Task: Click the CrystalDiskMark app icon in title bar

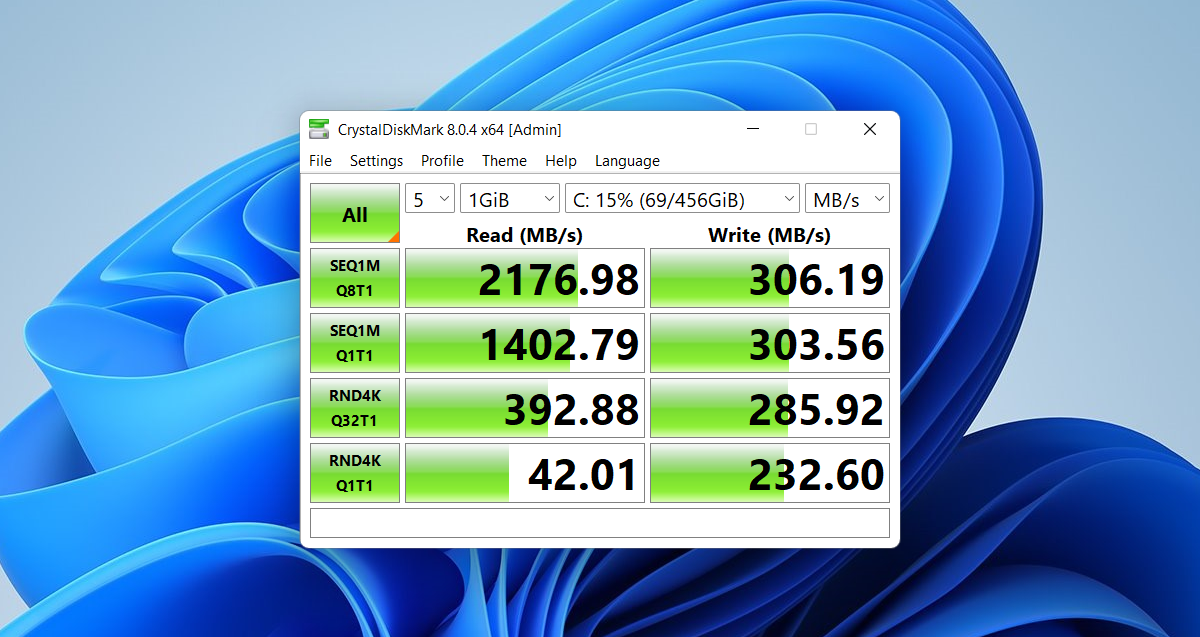Action: pyautogui.click(x=319, y=129)
